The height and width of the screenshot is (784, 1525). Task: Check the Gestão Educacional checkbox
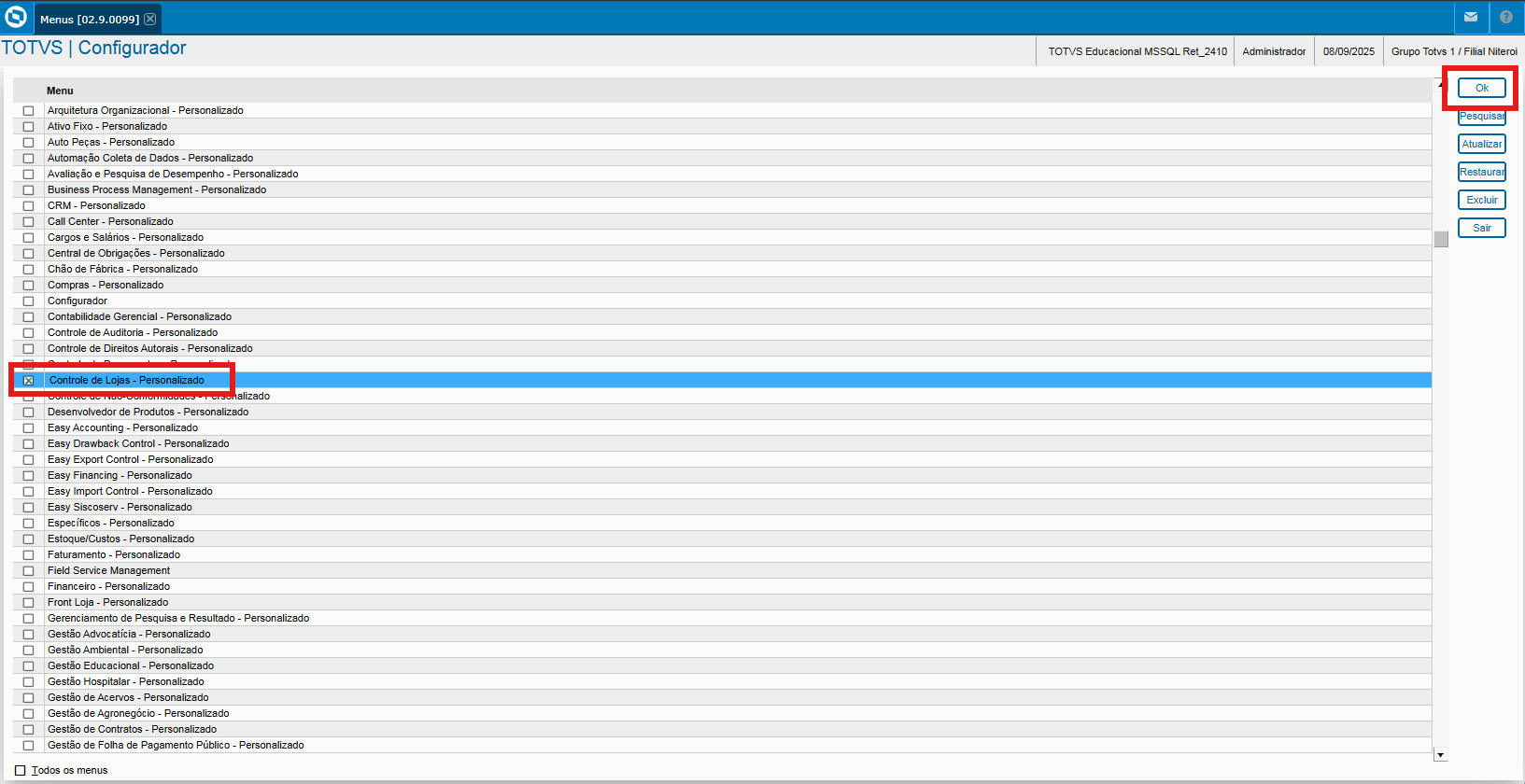tap(28, 666)
